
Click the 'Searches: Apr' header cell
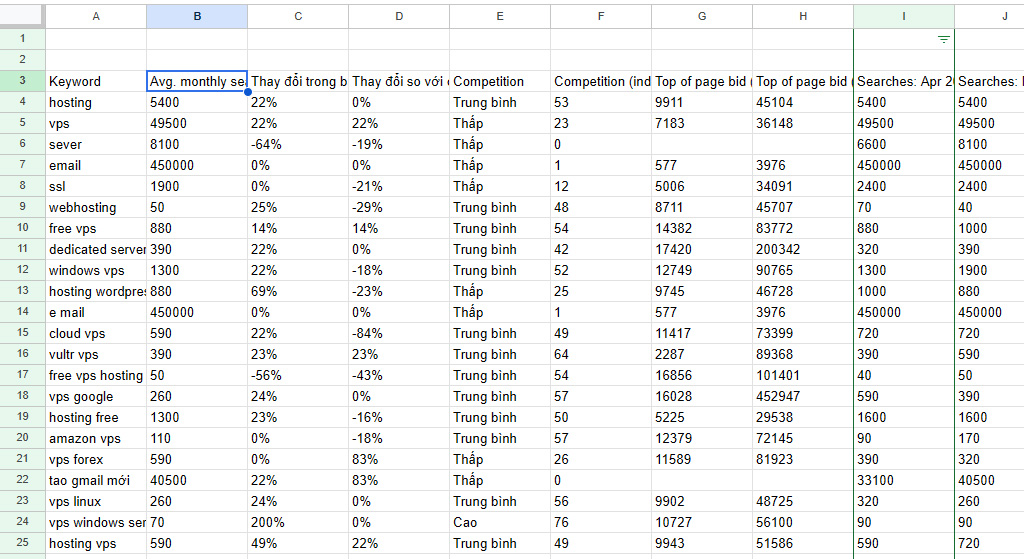click(x=904, y=81)
